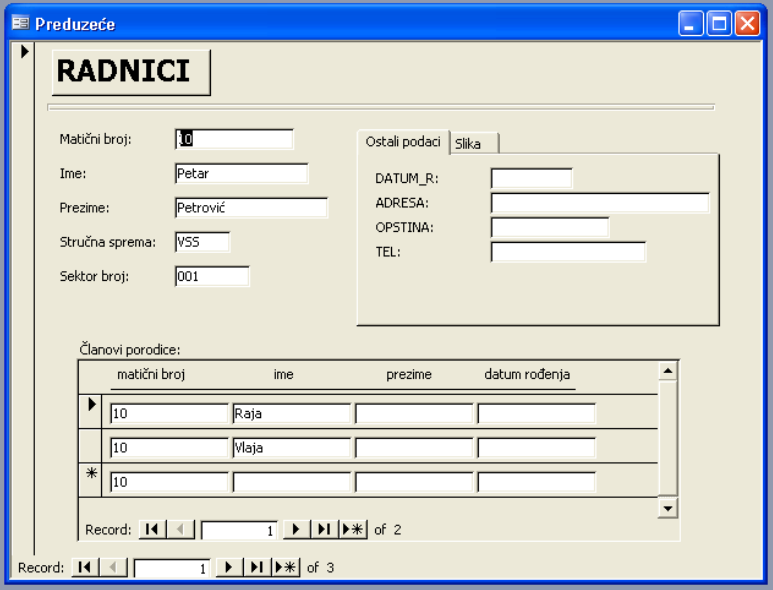Screen dimensions: 773x590
Task: Focus the Prezime field containing Petrović
Action: 250,208
